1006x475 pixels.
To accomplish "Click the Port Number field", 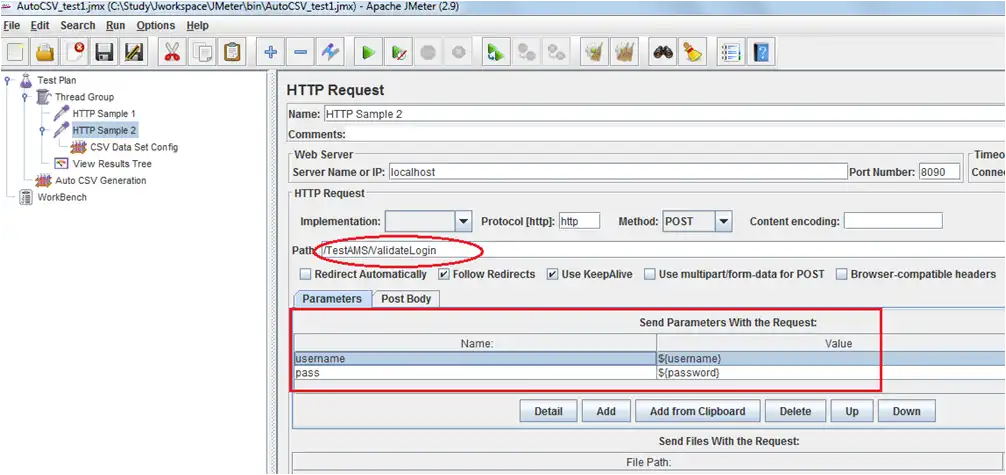I will click(939, 172).
